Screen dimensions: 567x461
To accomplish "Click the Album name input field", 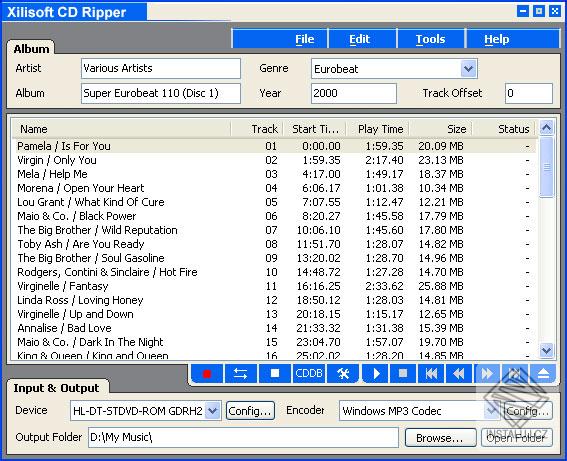I will (161, 93).
